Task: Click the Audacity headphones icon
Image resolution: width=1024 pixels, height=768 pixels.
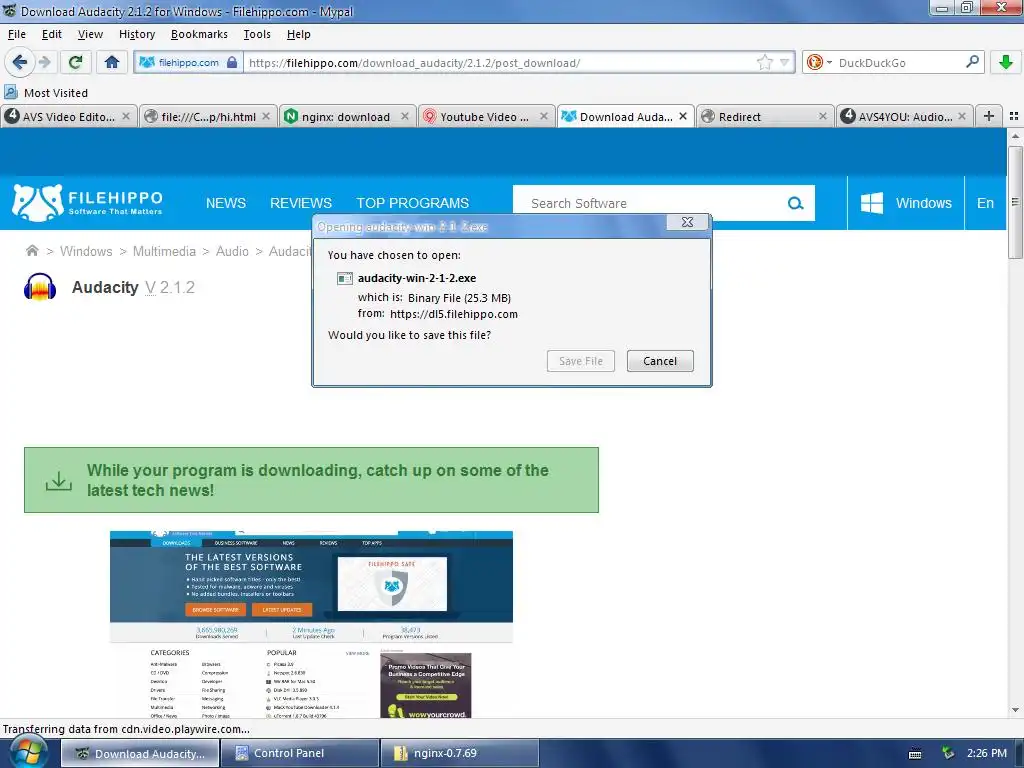Action: 40,287
